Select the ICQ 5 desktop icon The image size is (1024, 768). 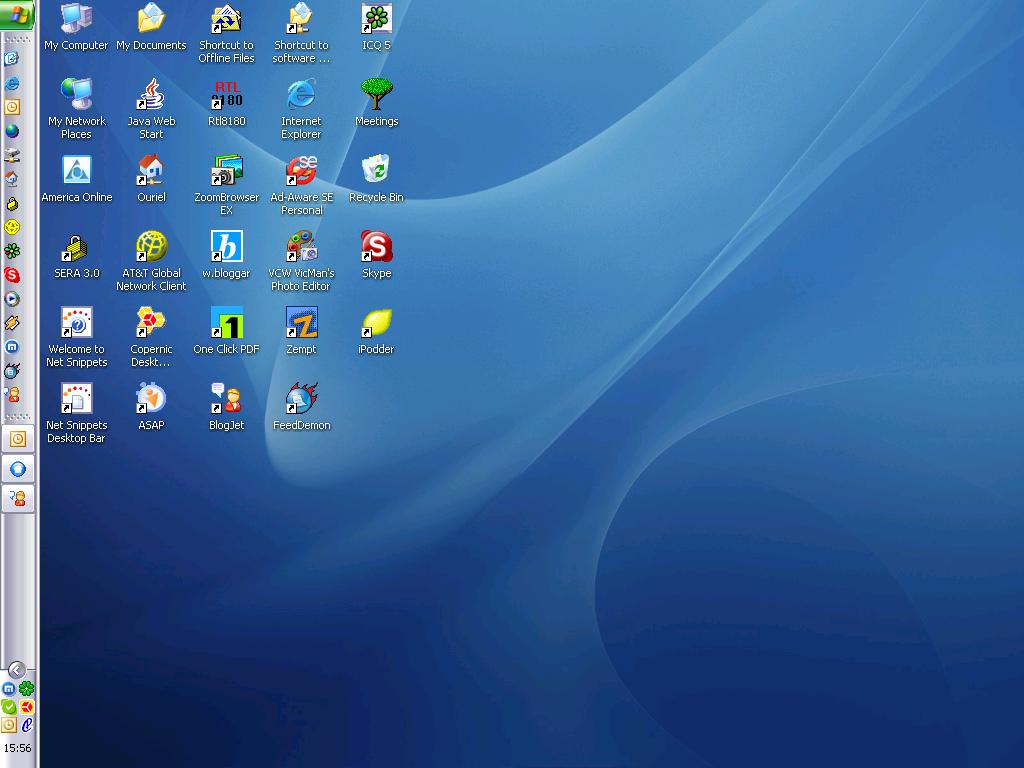click(376, 19)
